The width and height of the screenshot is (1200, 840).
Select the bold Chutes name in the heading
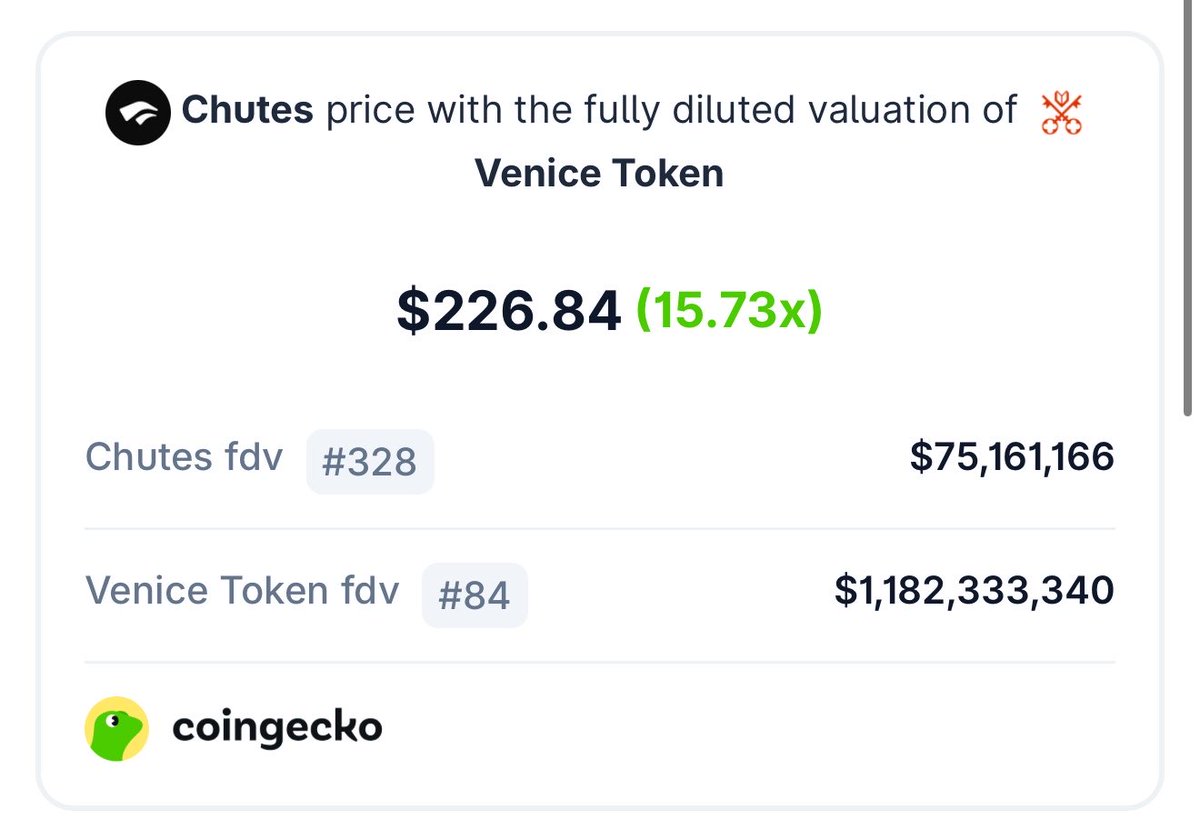(248, 110)
